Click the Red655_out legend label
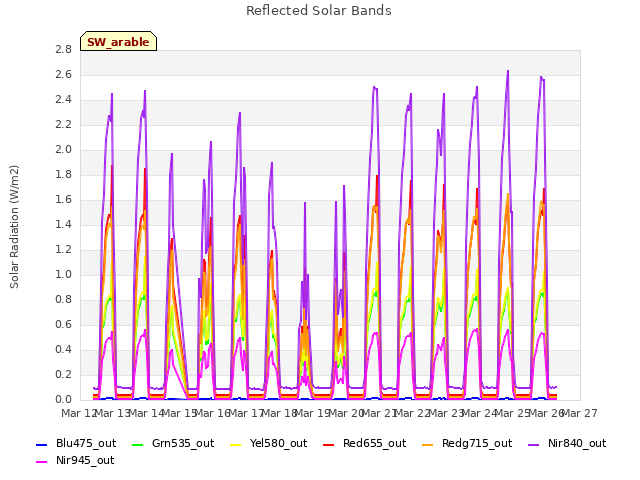This screenshot has height=480, width=640. click(x=374, y=443)
